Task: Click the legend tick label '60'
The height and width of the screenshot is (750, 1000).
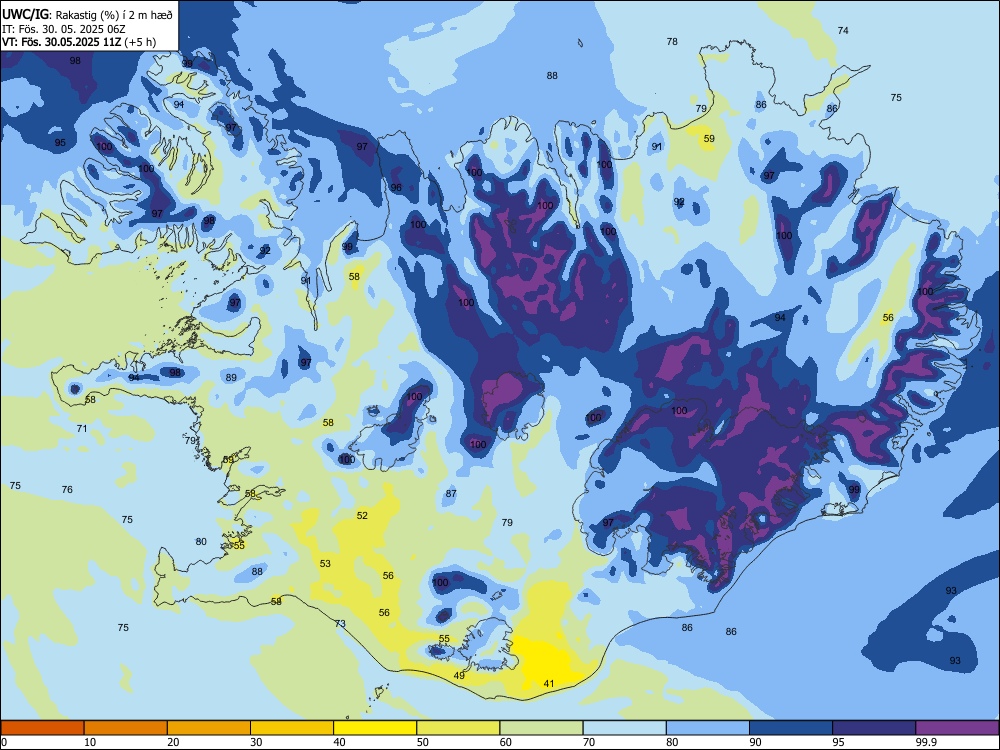Action: click(506, 742)
